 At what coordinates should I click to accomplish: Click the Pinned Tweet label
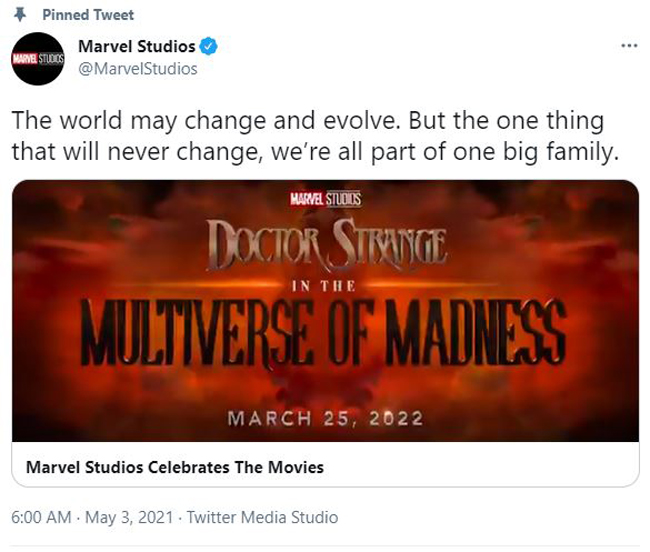(88, 15)
